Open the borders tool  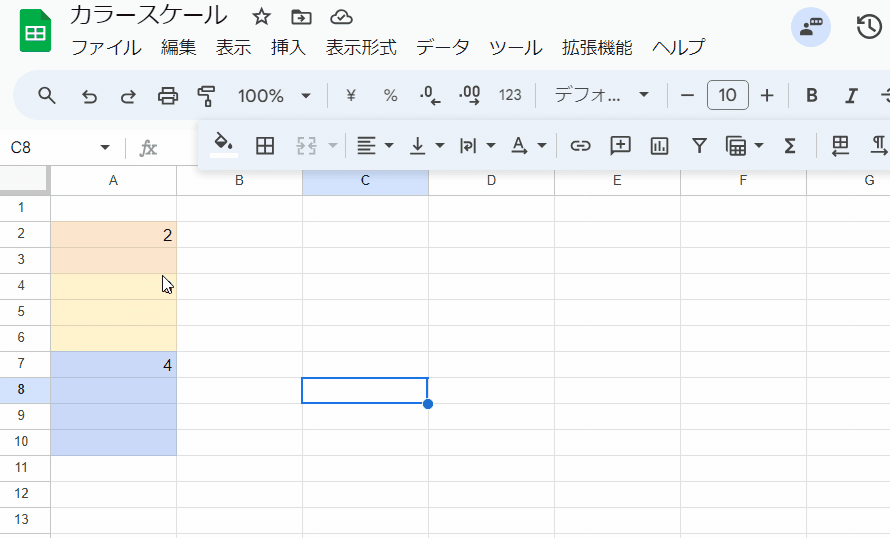click(x=265, y=146)
